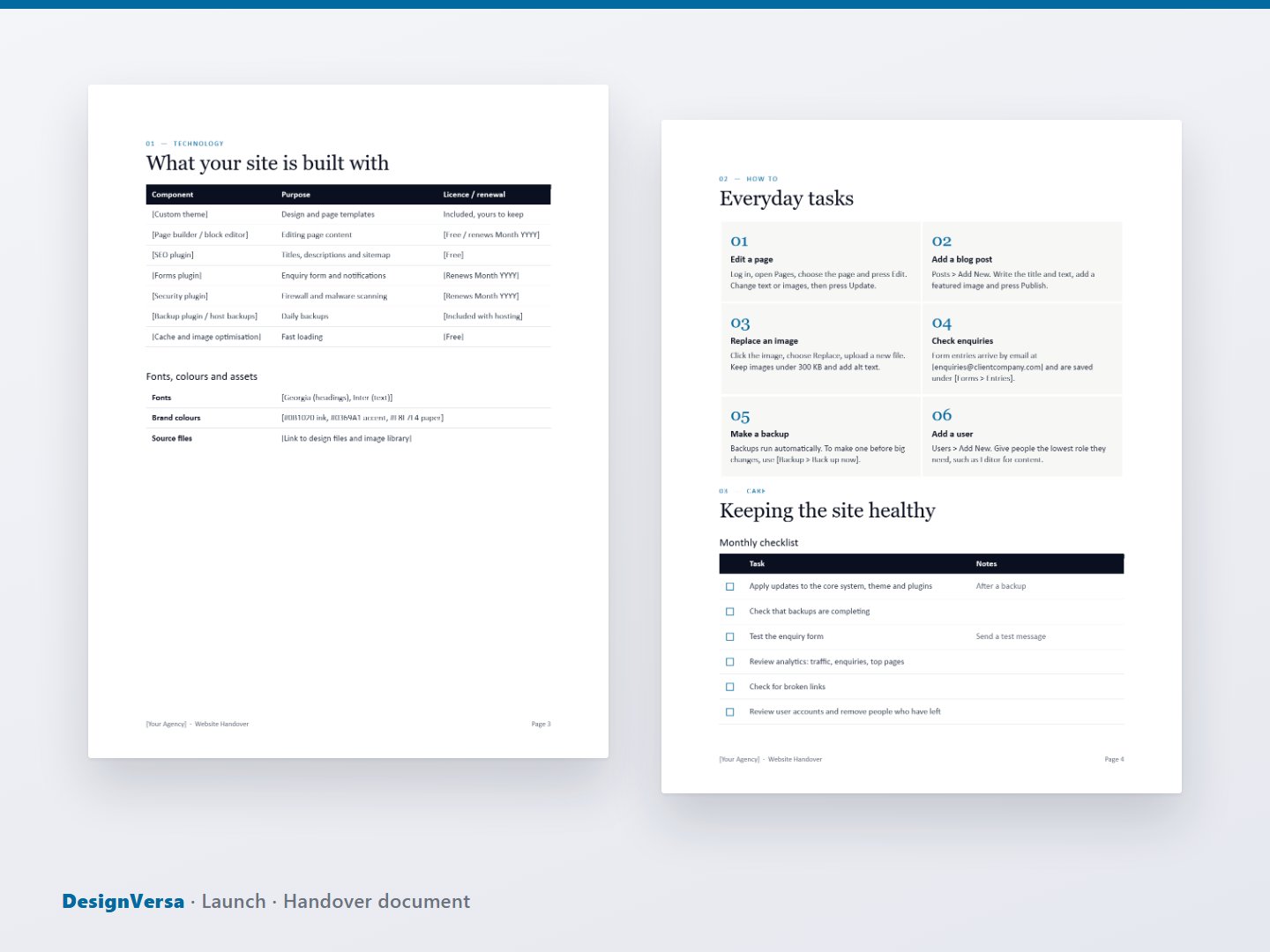1270x952 pixels.
Task: Tick the "Check for broken links" checkbox
Action: click(729, 687)
